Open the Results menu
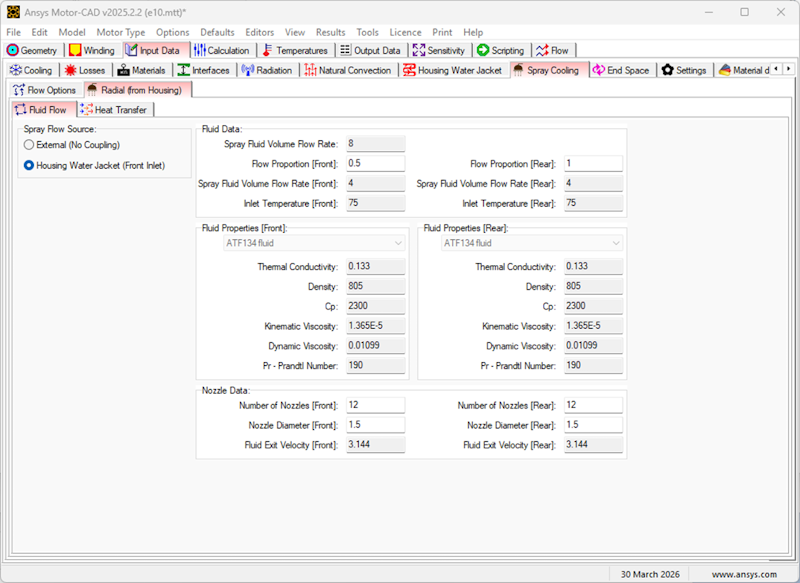The image size is (800, 583). (x=331, y=32)
